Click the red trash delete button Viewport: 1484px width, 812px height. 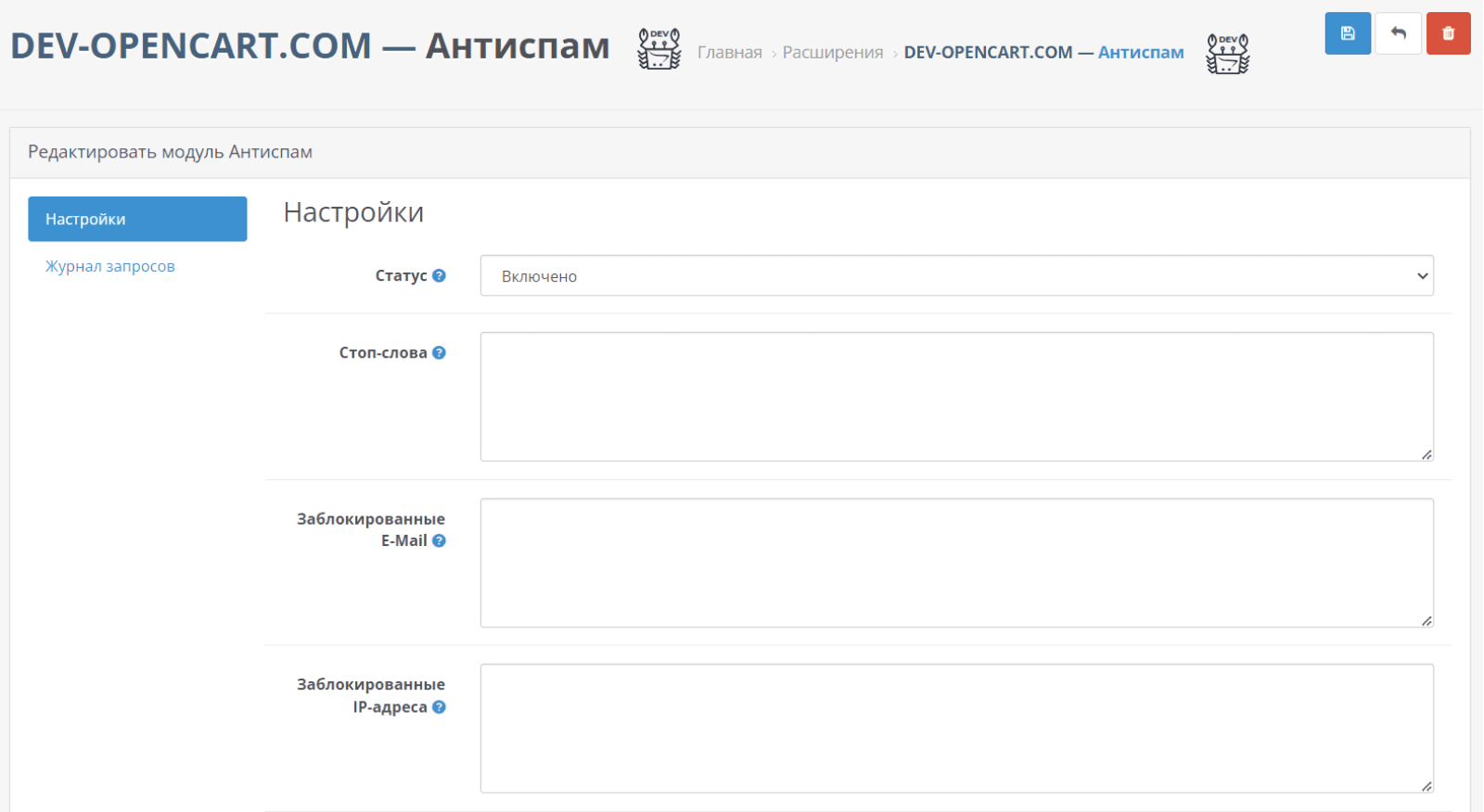click(x=1448, y=33)
